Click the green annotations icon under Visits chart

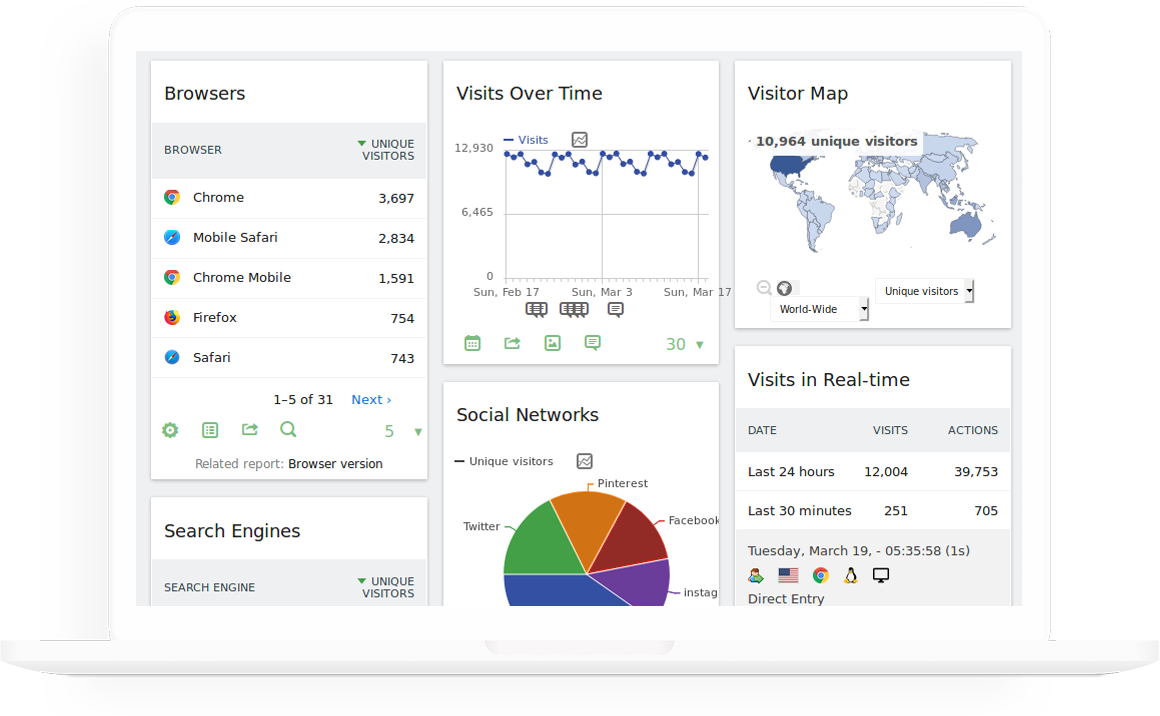click(592, 343)
